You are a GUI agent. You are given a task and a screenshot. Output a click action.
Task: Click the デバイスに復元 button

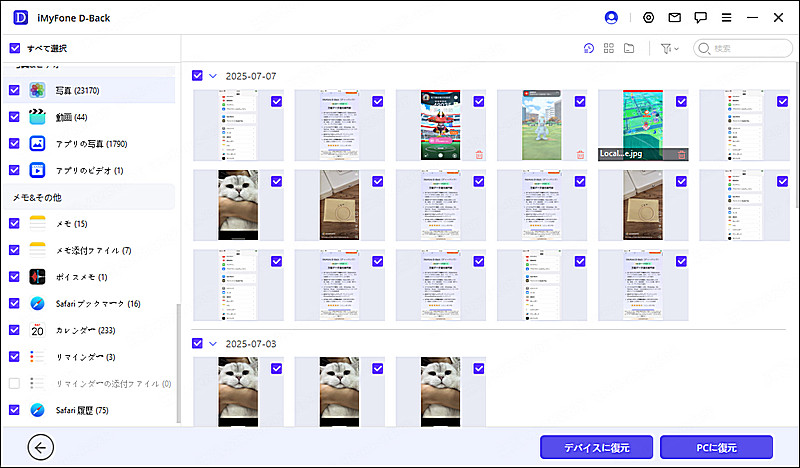click(597, 447)
